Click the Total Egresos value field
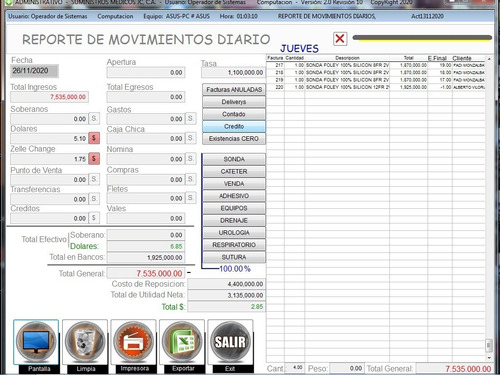Image resolution: width=500 pixels, height=375 pixels. tap(146, 97)
